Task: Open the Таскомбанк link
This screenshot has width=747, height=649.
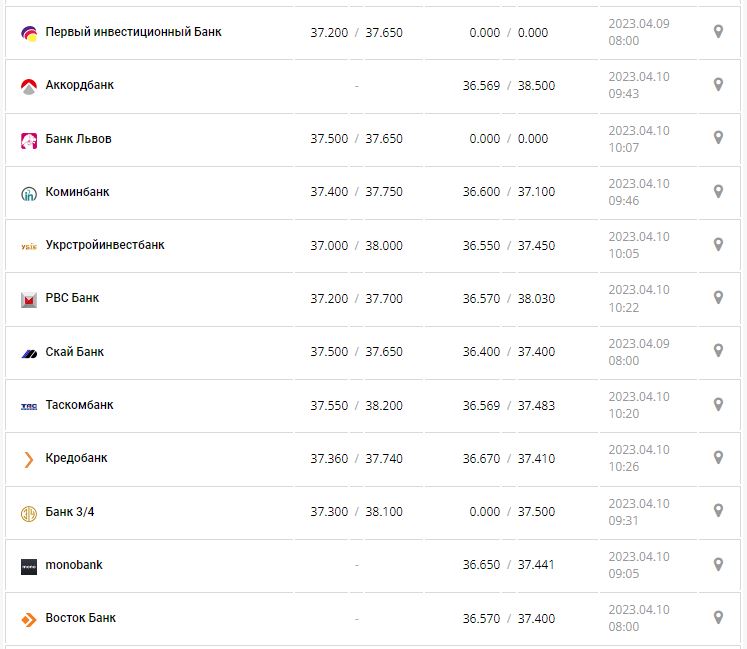Action: 80,405
